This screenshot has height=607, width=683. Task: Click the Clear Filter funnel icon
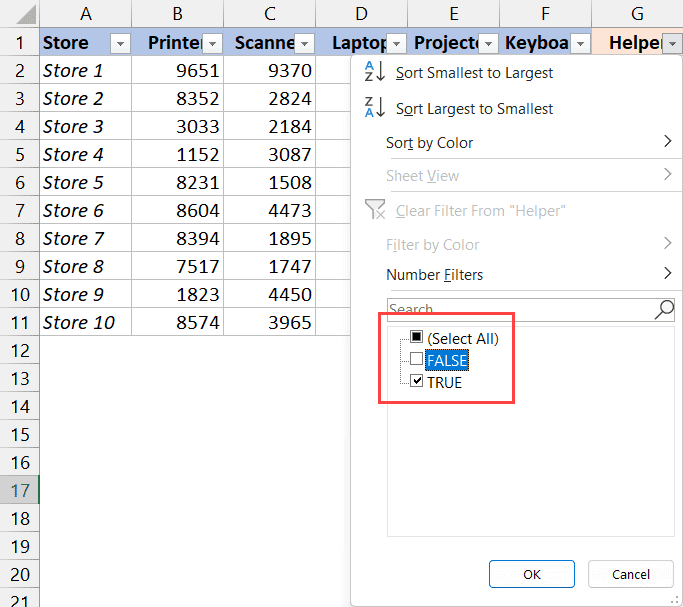click(x=375, y=210)
